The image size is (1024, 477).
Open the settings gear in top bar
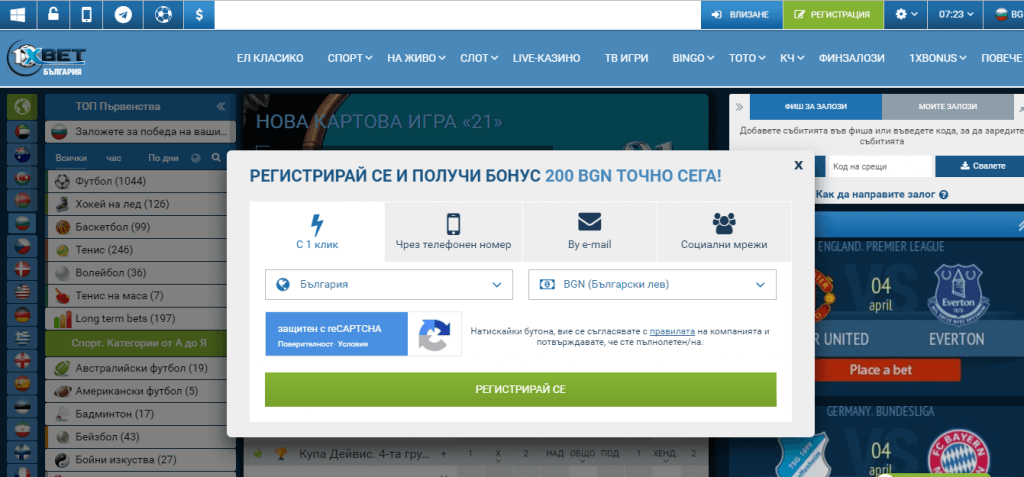(x=907, y=15)
